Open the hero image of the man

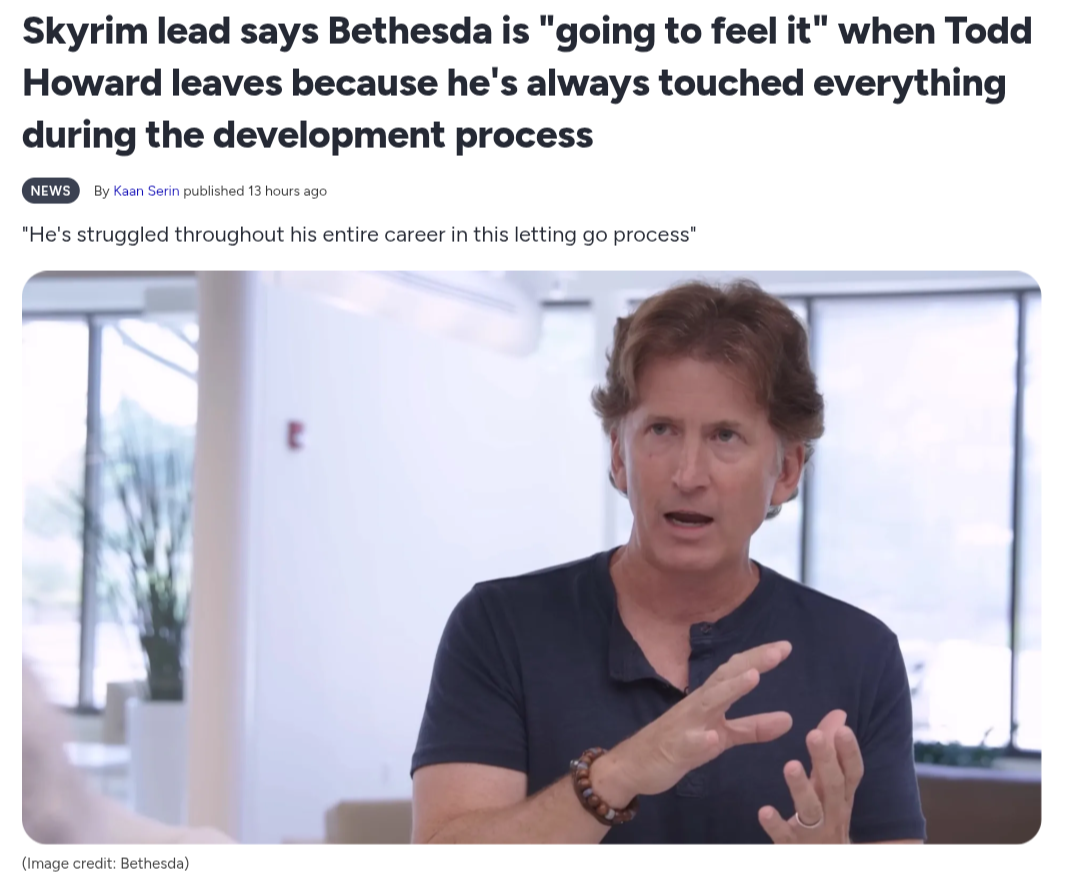(531, 557)
